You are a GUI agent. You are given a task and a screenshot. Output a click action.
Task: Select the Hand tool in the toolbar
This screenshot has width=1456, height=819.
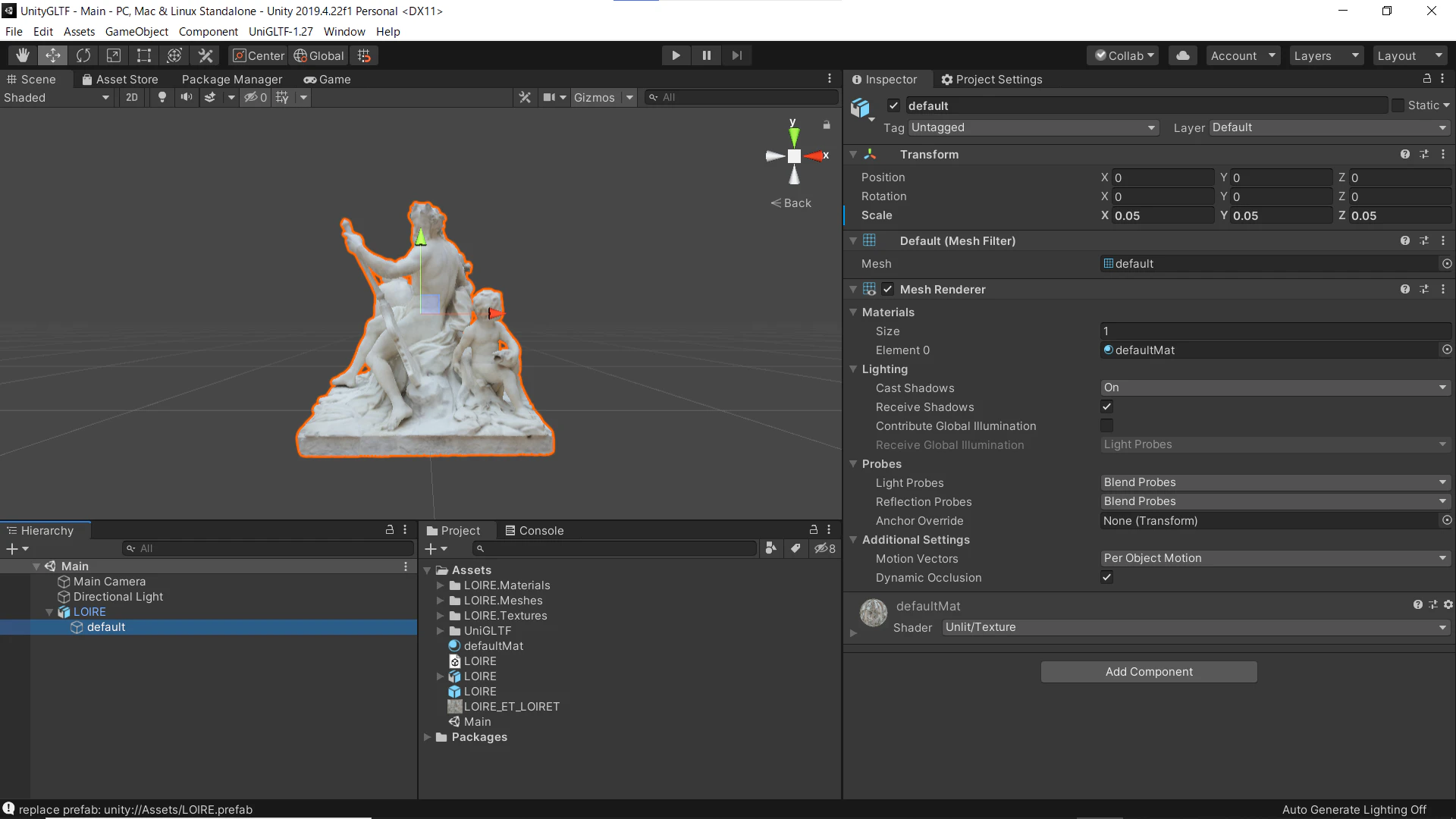click(x=23, y=55)
